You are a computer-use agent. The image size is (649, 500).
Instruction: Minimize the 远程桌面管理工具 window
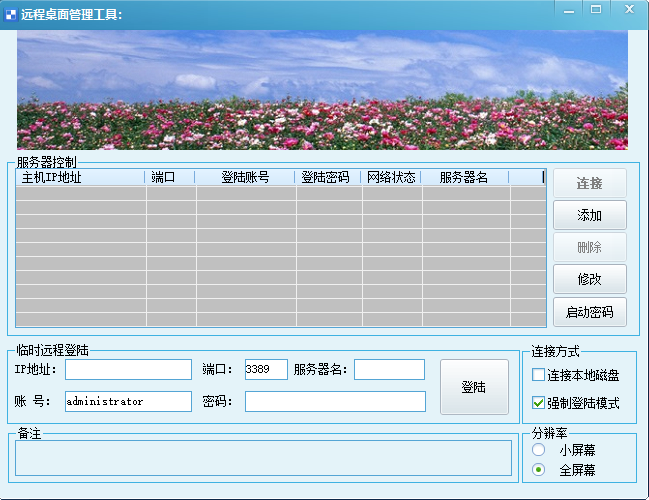(x=569, y=10)
